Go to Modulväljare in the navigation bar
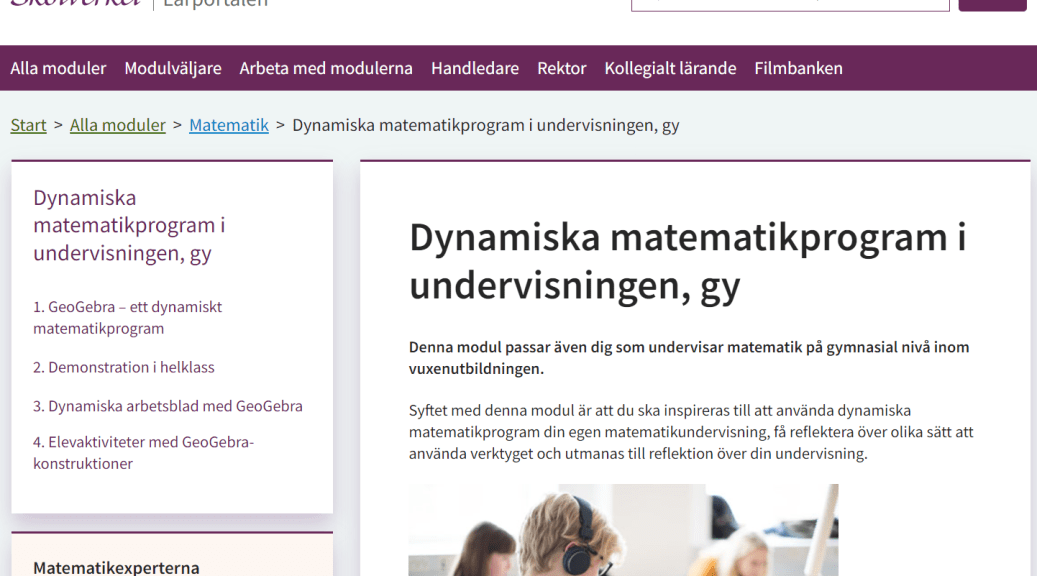This screenshot has width=1037, height=576. 173,68
